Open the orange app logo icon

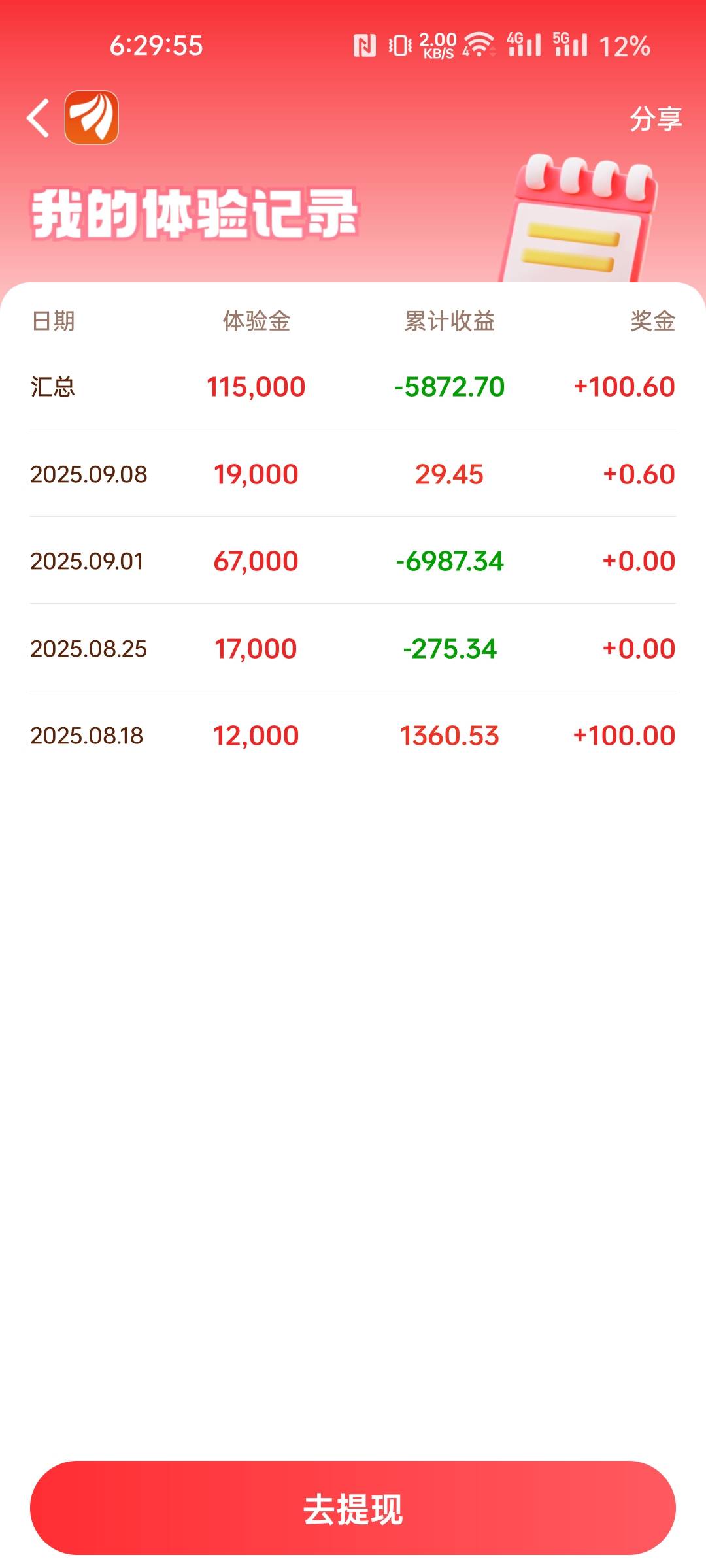point(92,118)
